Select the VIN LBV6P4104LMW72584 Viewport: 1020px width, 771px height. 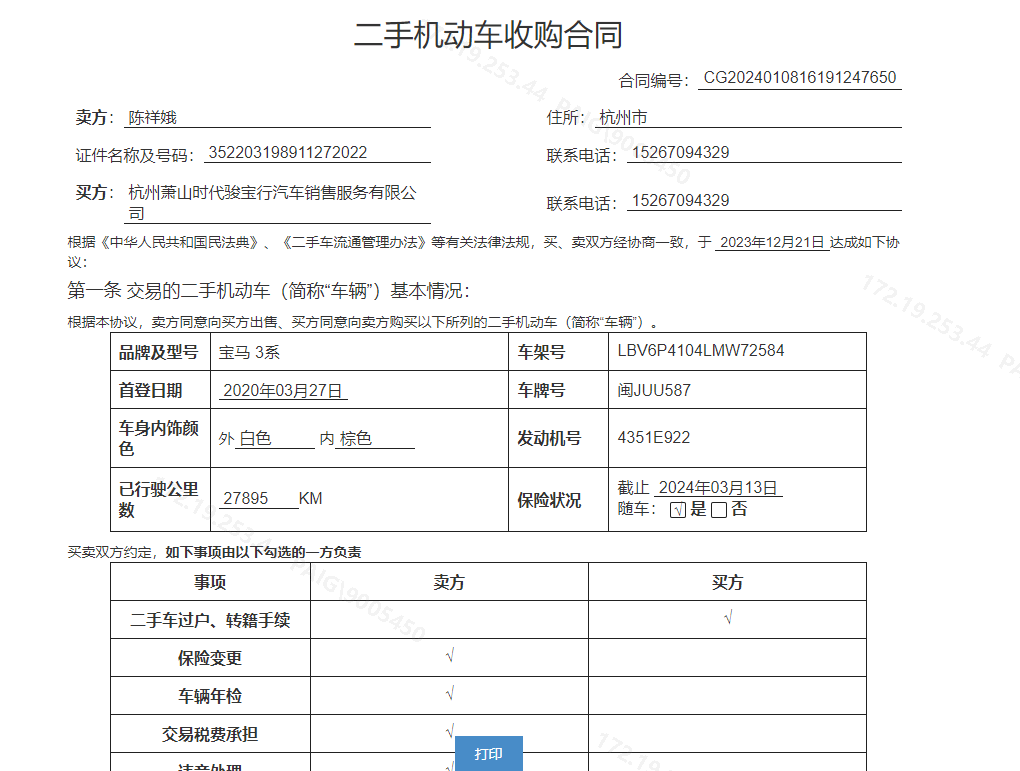pyautogui.click(x=701, y=351)
